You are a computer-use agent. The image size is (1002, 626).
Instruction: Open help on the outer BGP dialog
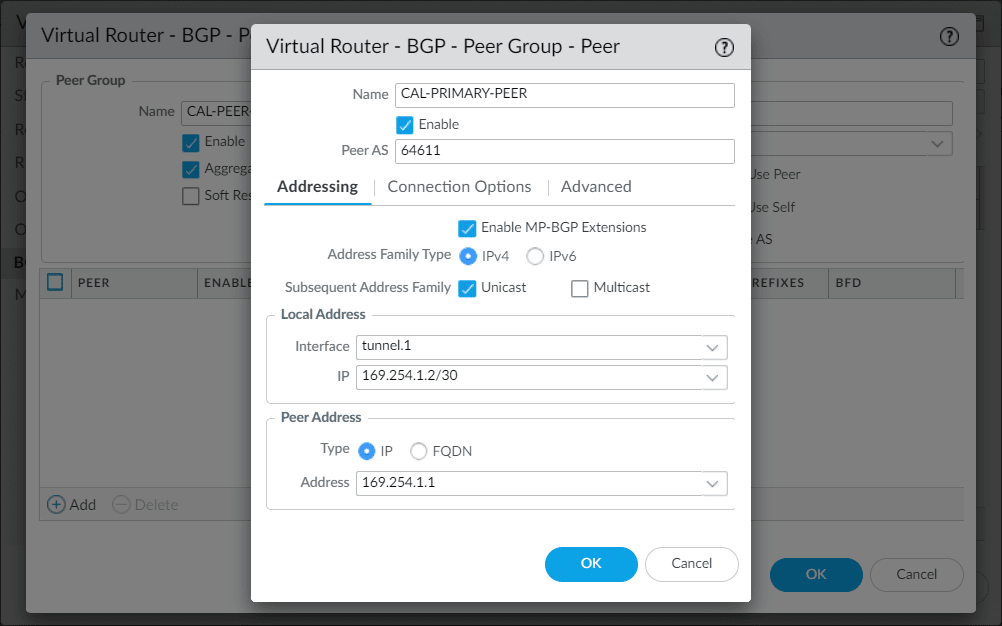click(948, 35)
